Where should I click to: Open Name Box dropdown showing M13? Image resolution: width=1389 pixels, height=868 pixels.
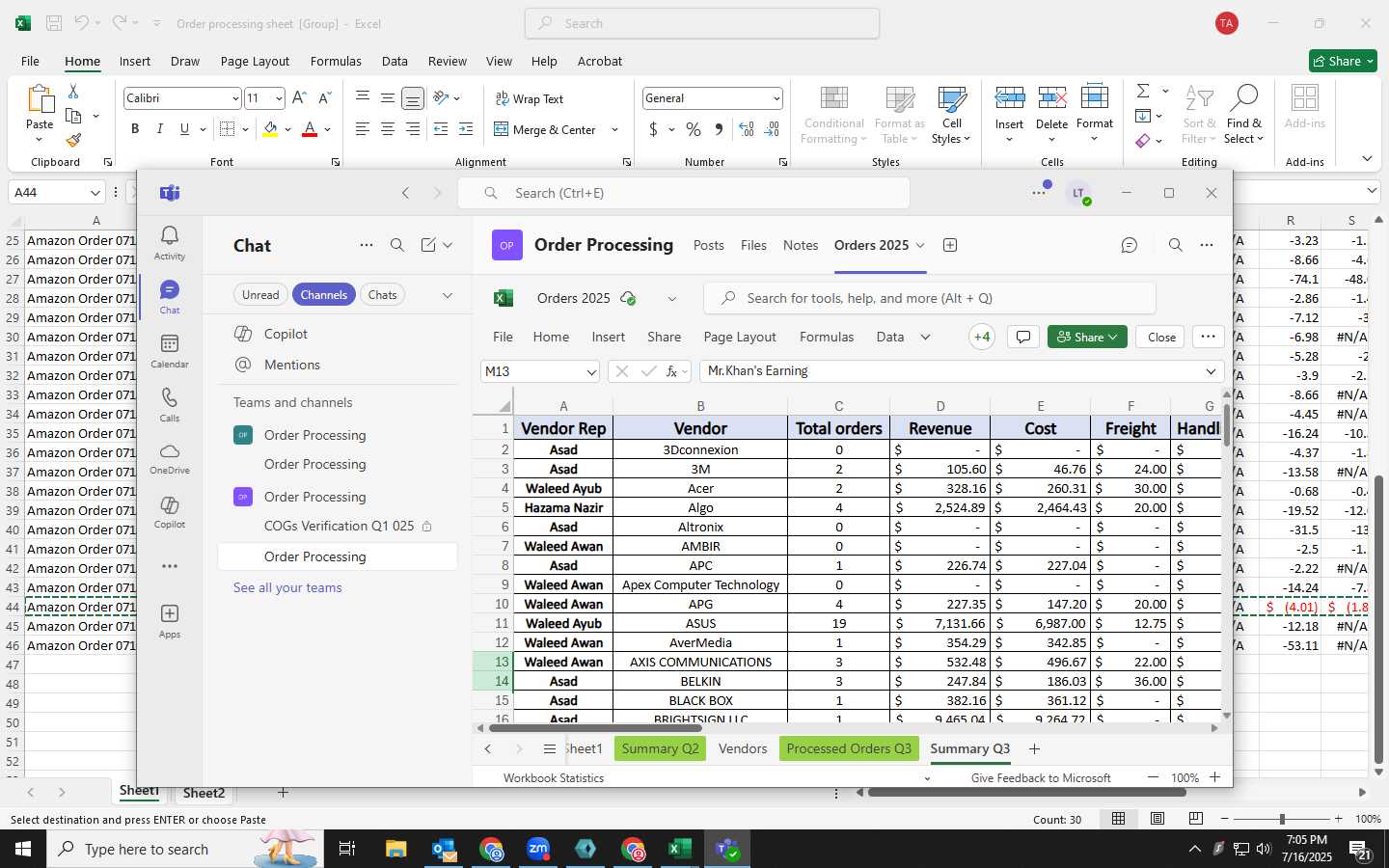click(x=591, y=371)
